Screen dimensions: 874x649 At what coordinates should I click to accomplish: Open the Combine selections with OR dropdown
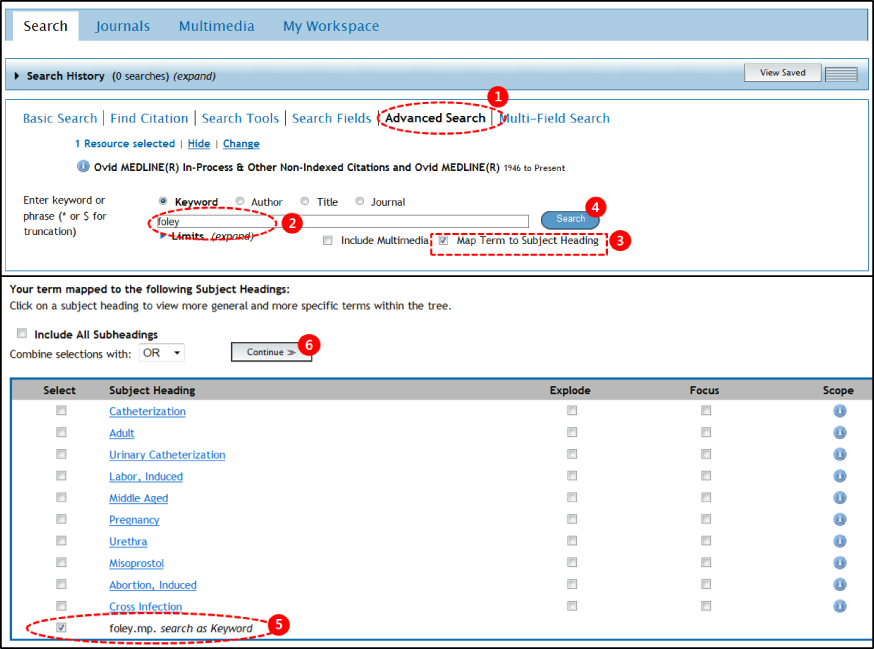162,352
